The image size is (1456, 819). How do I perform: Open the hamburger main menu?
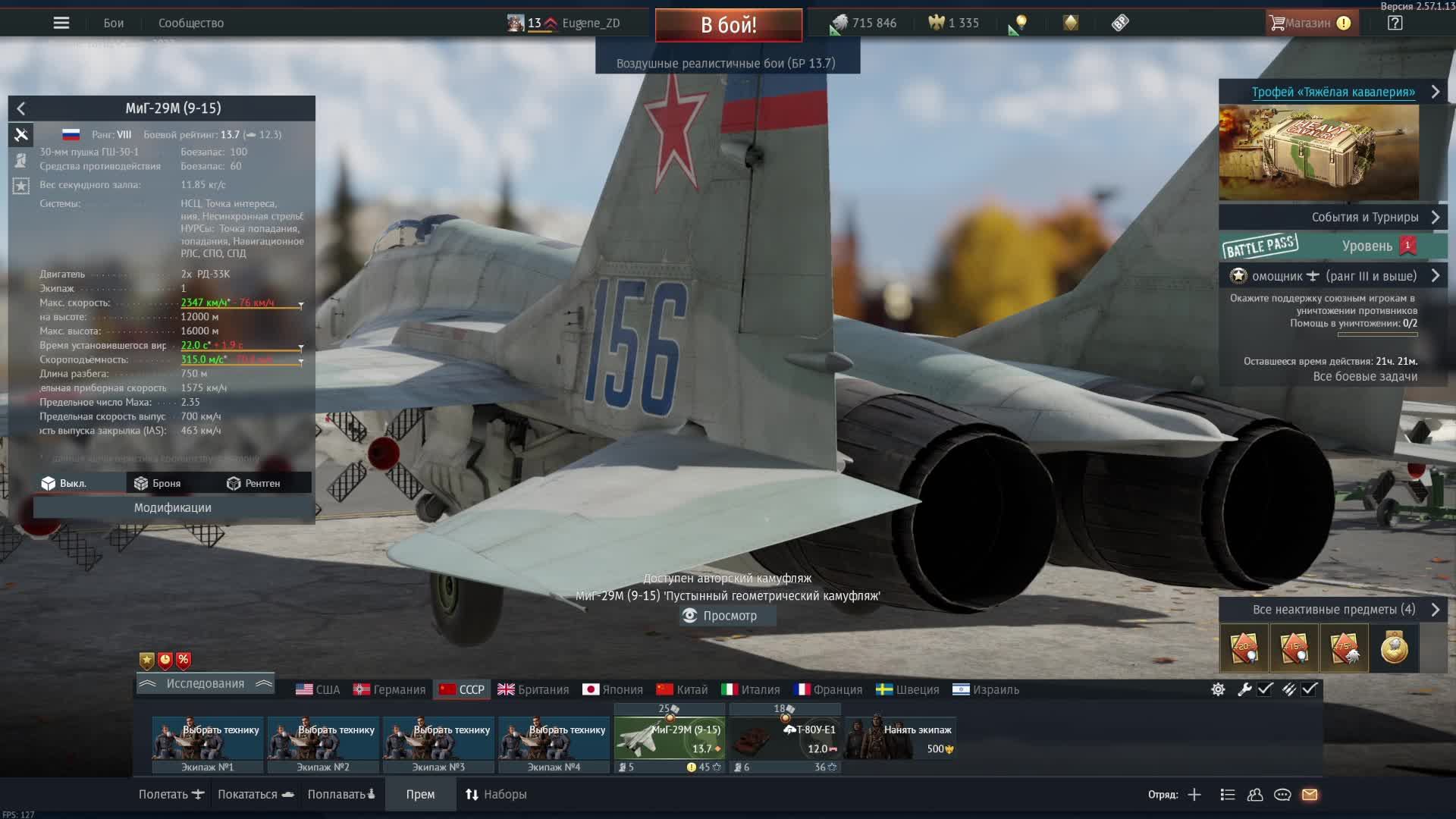(x=61, y=23)
